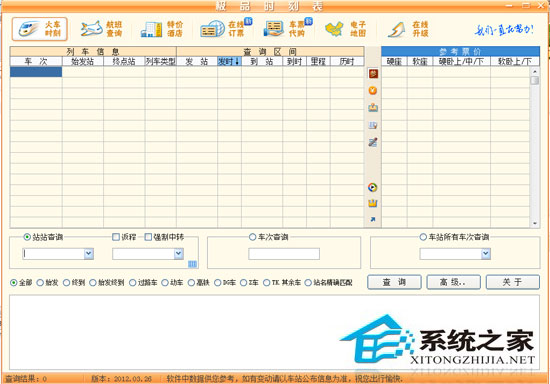The width and height of the screenshot is (550, 384).
Task: Click the gold crown icon
Action: coord(373,203)
